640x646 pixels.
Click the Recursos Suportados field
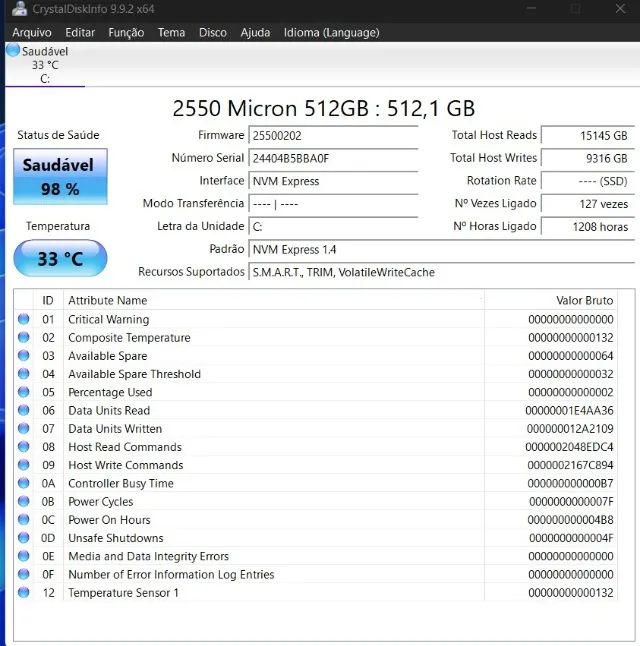(x=441, y=272)
